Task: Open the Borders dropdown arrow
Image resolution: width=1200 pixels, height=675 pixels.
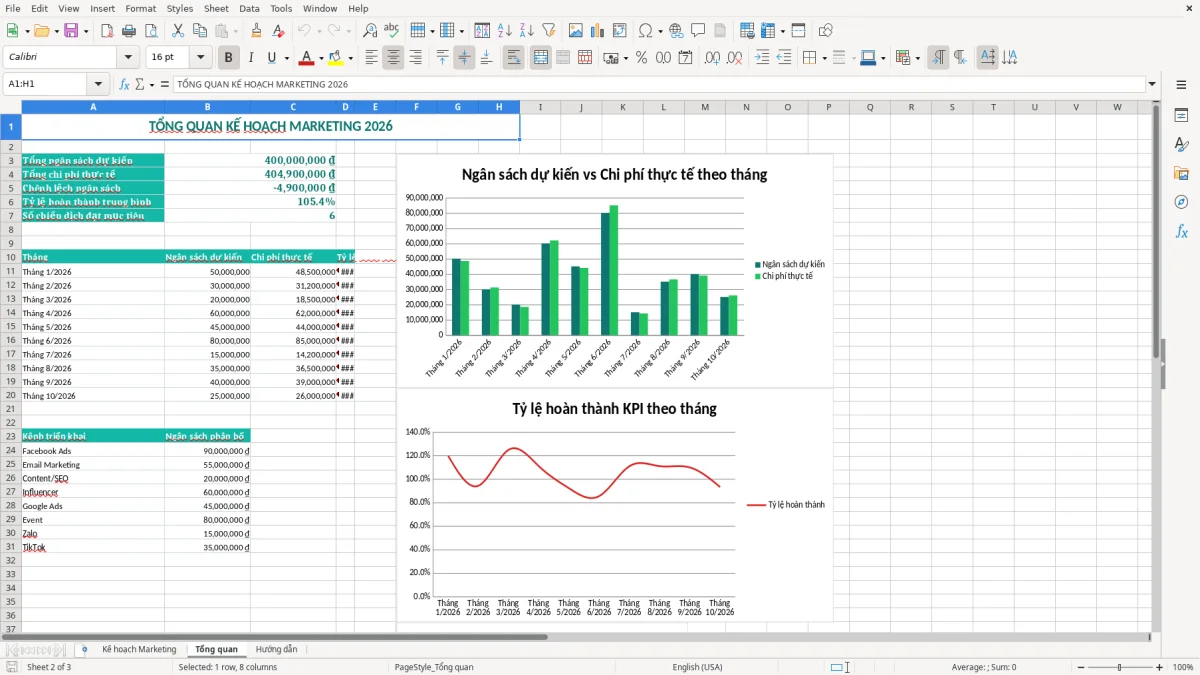Action: click(826, 58)
